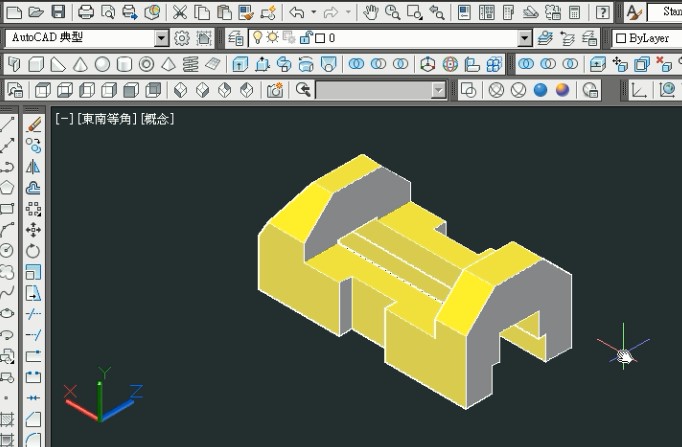Select the Cylinder solid tool
Screen dimensions: 682x447
tap(124, 65)
